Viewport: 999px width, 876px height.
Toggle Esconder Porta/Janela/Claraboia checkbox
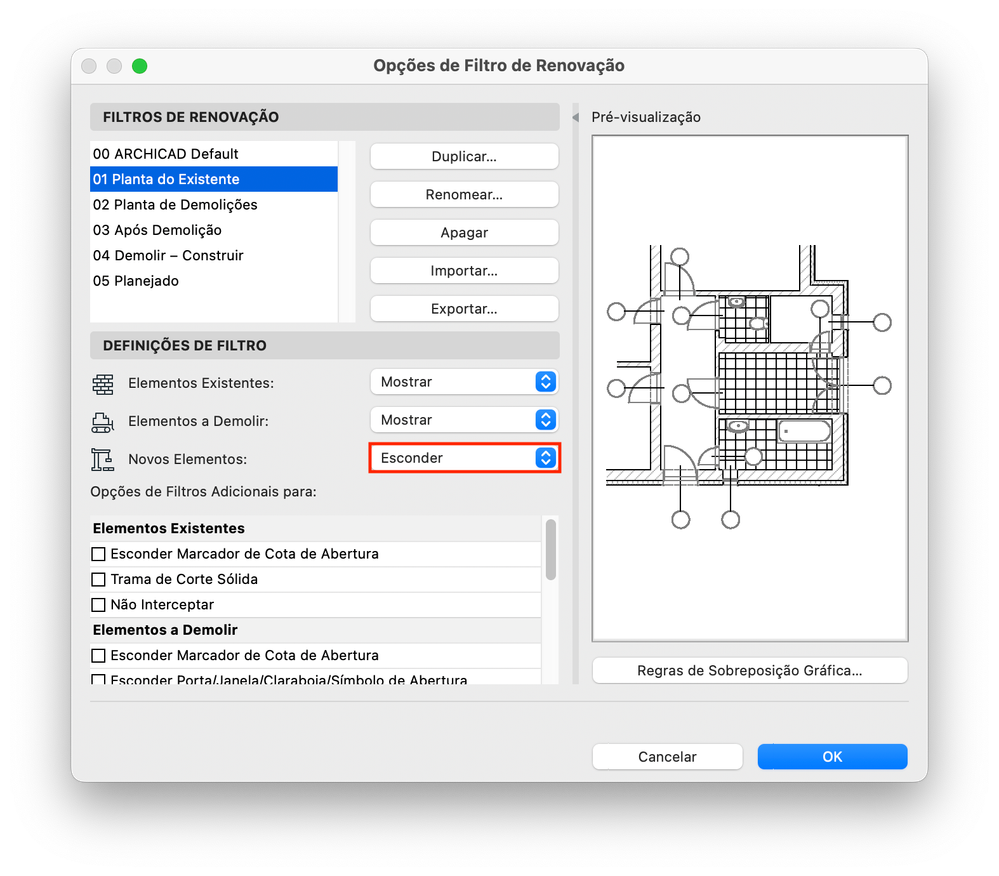tap(98, 679)
